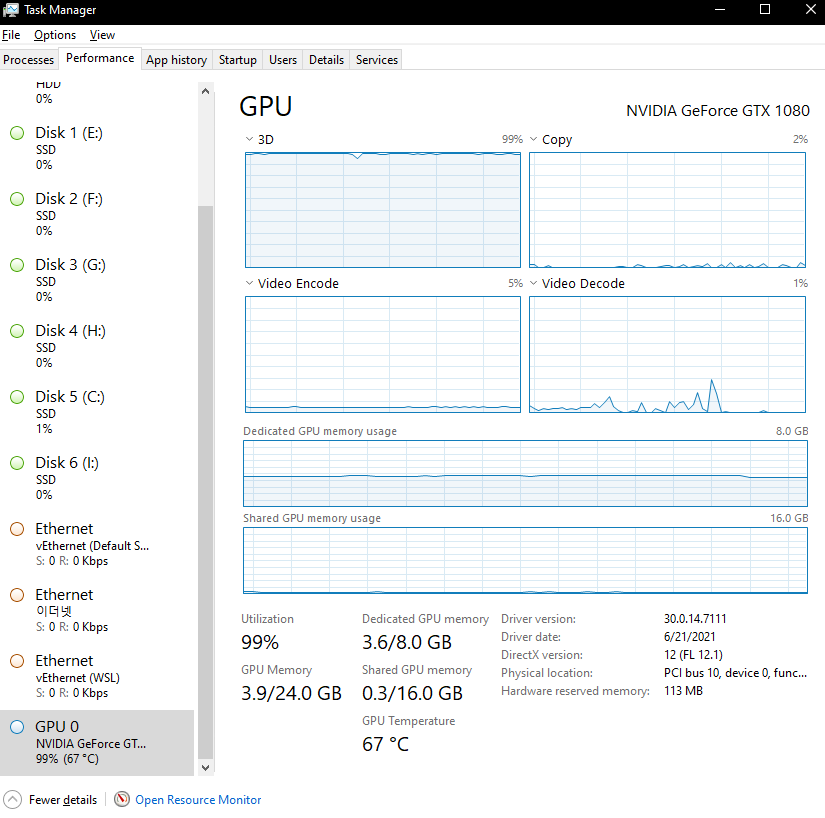
Task: Select Disk 4 (H:) in sidebar
Action: click(97, 347)
